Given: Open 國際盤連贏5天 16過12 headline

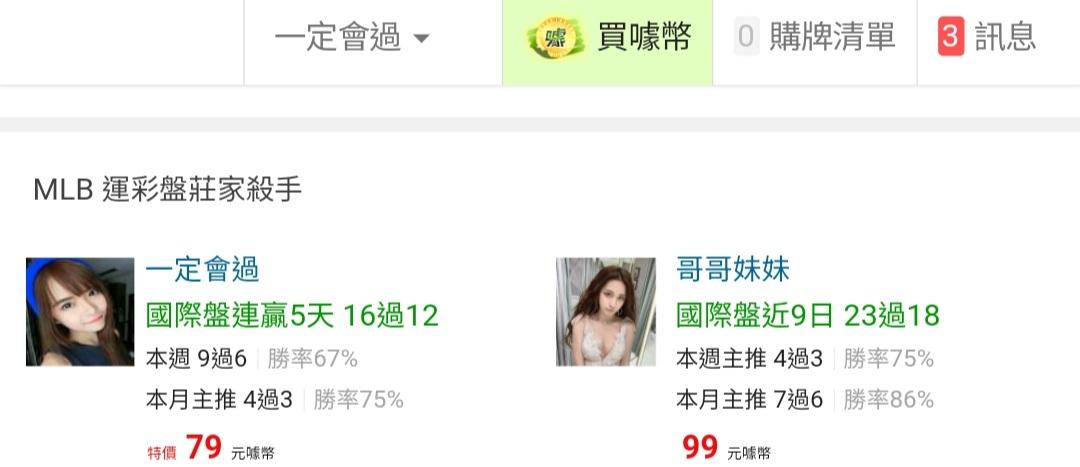Looking at the screenshot, I should pos(292,316).
